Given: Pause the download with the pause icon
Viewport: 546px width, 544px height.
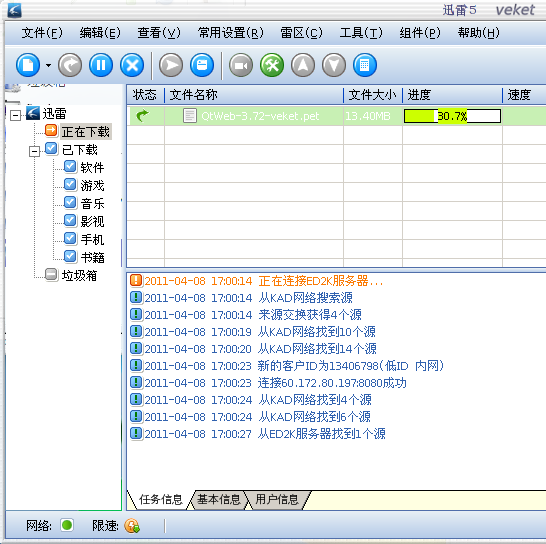Looking at the screenshot, I should pyautogui.click(x=101, y=65).
